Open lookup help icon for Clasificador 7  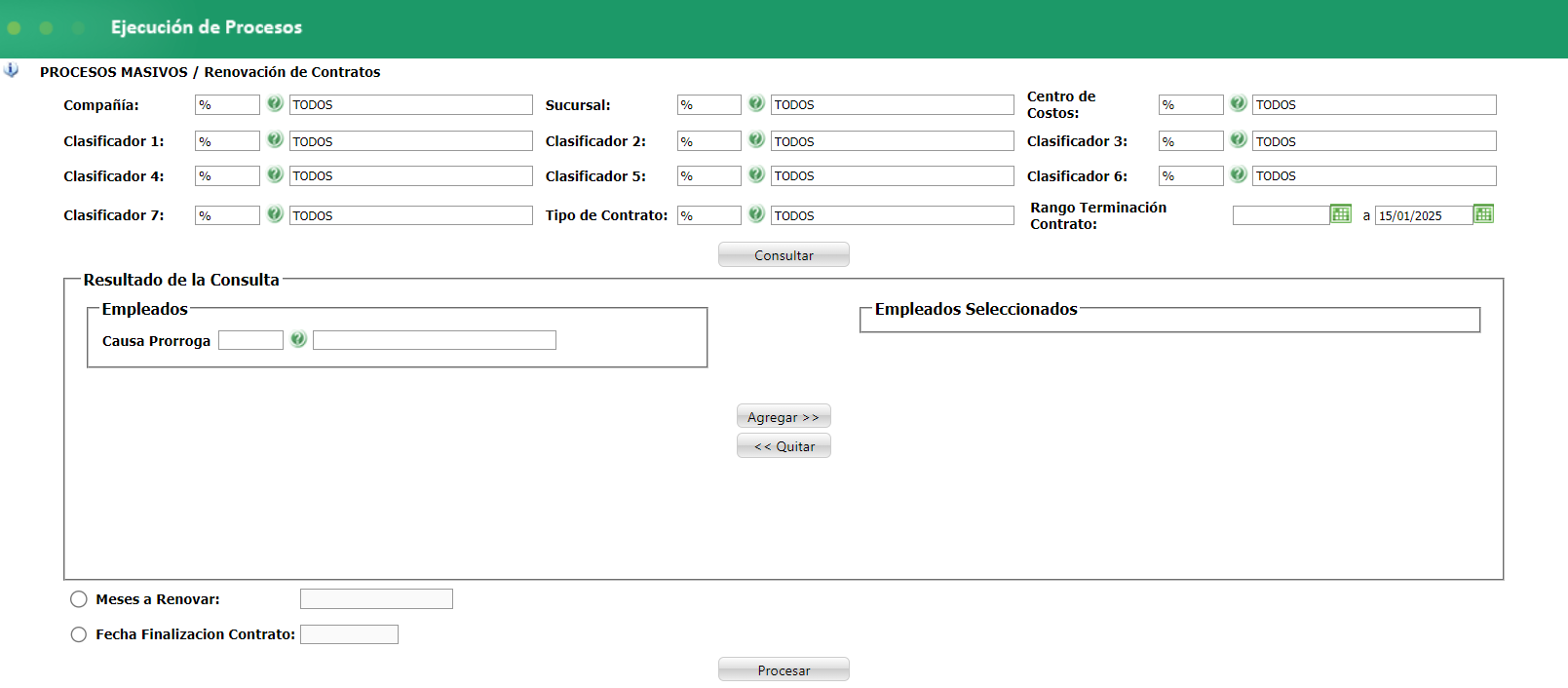[x=275, y=214]
